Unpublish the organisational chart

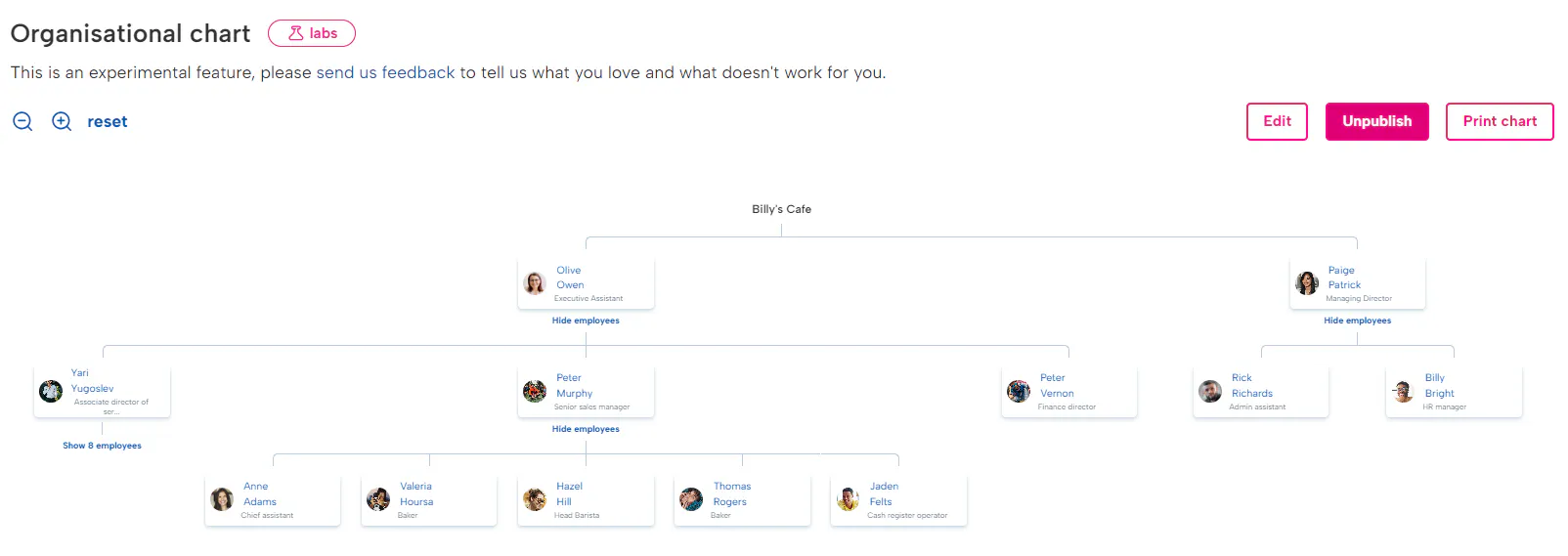[x=1376, y=121]
